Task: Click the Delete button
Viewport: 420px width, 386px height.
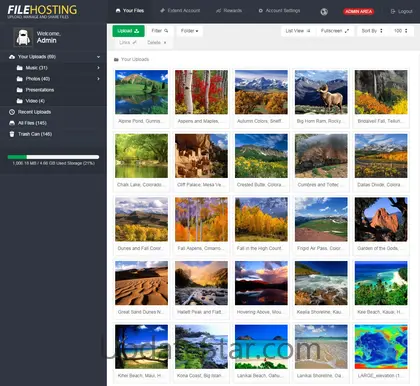Action: click(157, 43)
